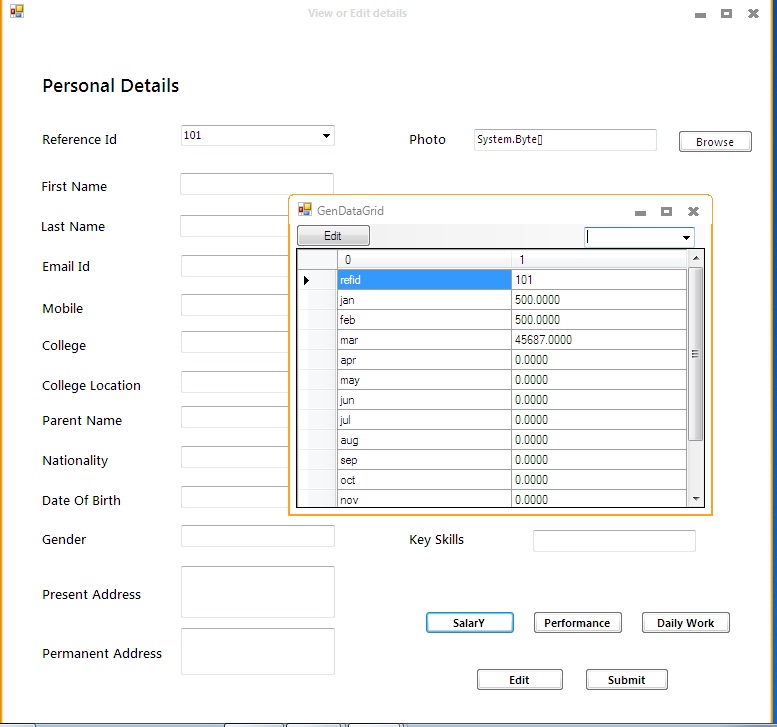Select the 500.0000 value in feb row
This screenshot has width=777, height=727.
point(599,320)
